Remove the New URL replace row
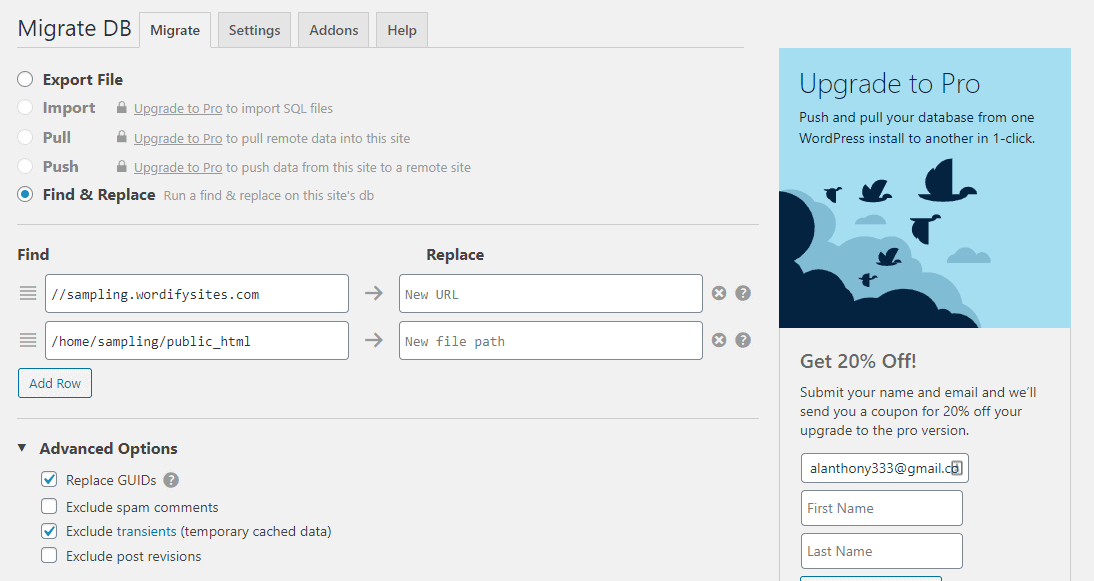 pos(719,293)
